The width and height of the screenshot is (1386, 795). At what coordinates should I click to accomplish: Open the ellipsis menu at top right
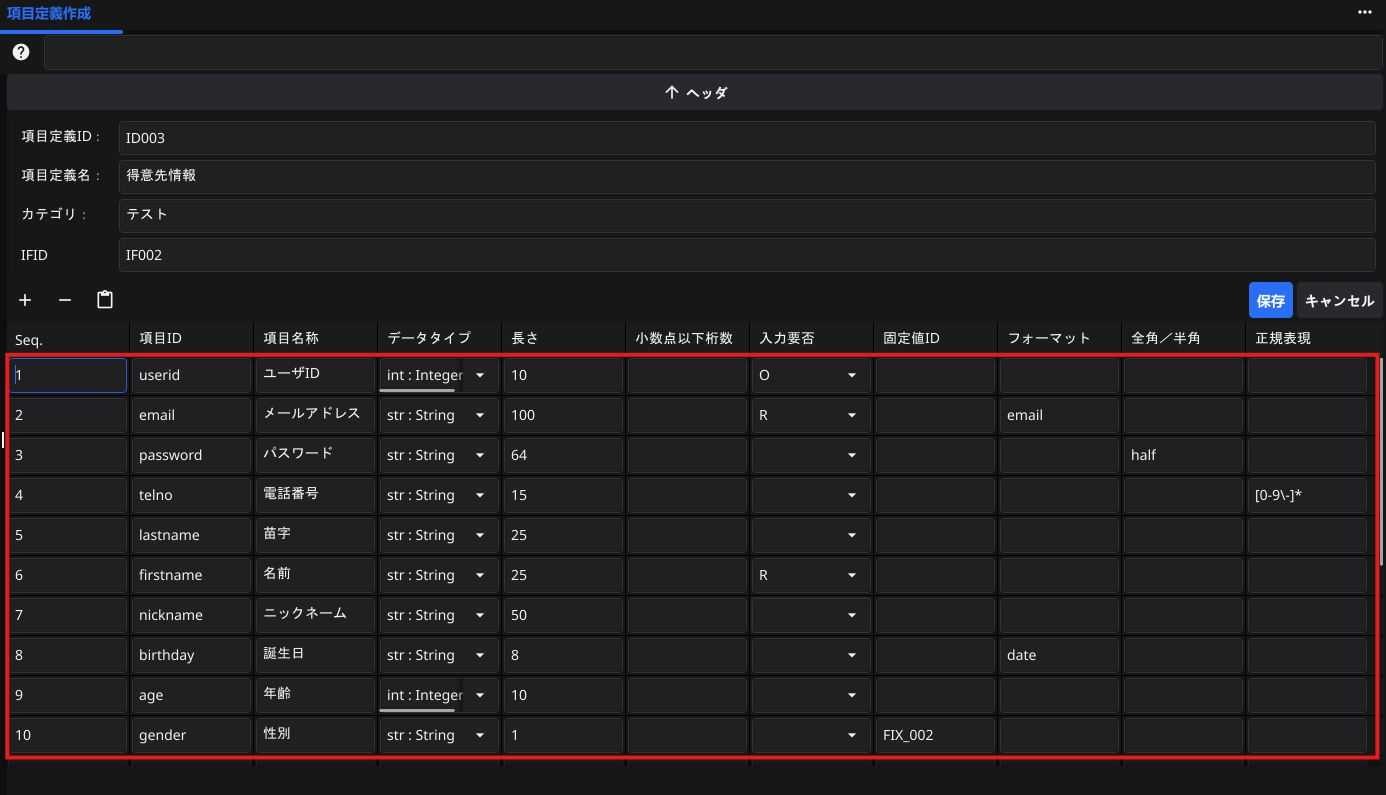tap(1364, 12)
